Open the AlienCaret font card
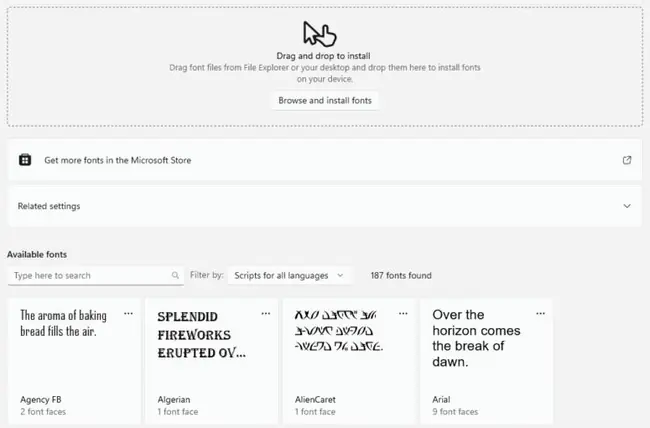 (x=349, y=362)
